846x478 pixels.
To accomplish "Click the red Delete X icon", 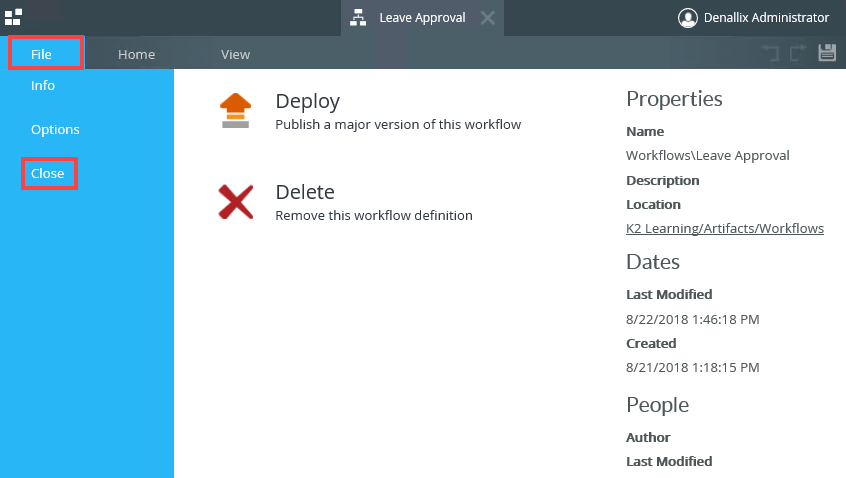I will pyautogui.click(x=236, y=202).
